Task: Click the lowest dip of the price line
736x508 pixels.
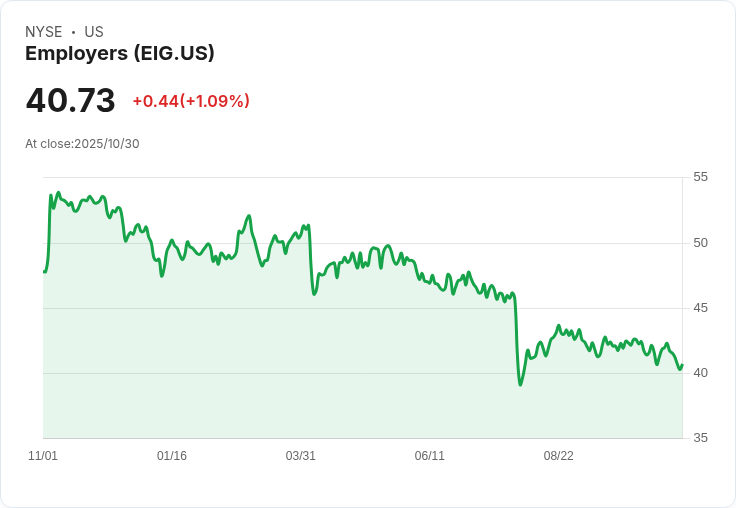Action: [520, 384]
